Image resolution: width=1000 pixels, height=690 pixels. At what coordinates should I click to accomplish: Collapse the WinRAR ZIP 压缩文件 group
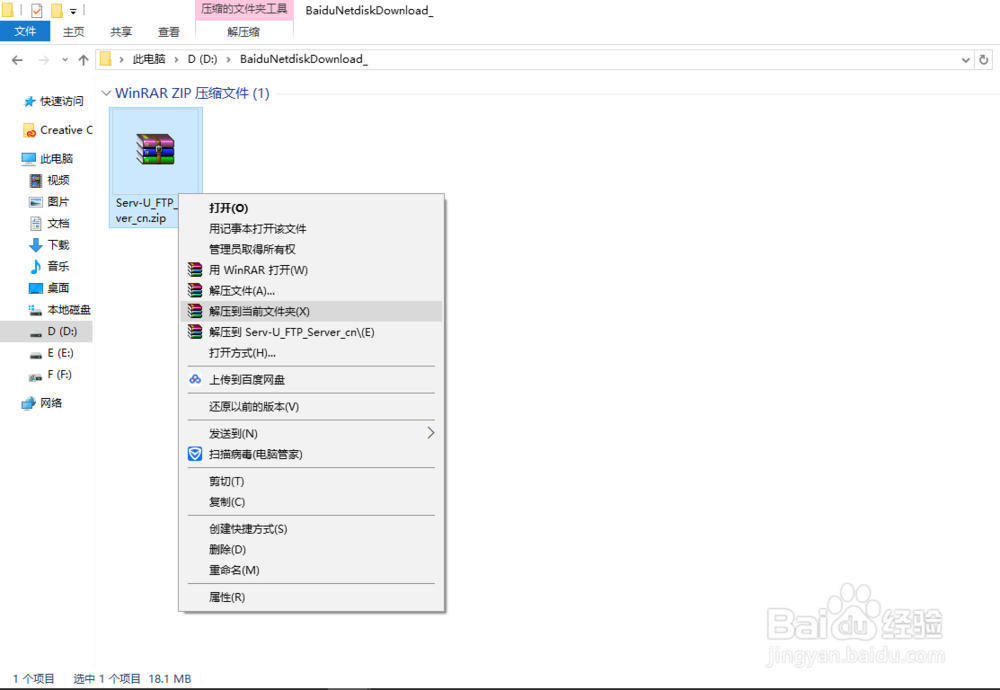click(106, 92)
